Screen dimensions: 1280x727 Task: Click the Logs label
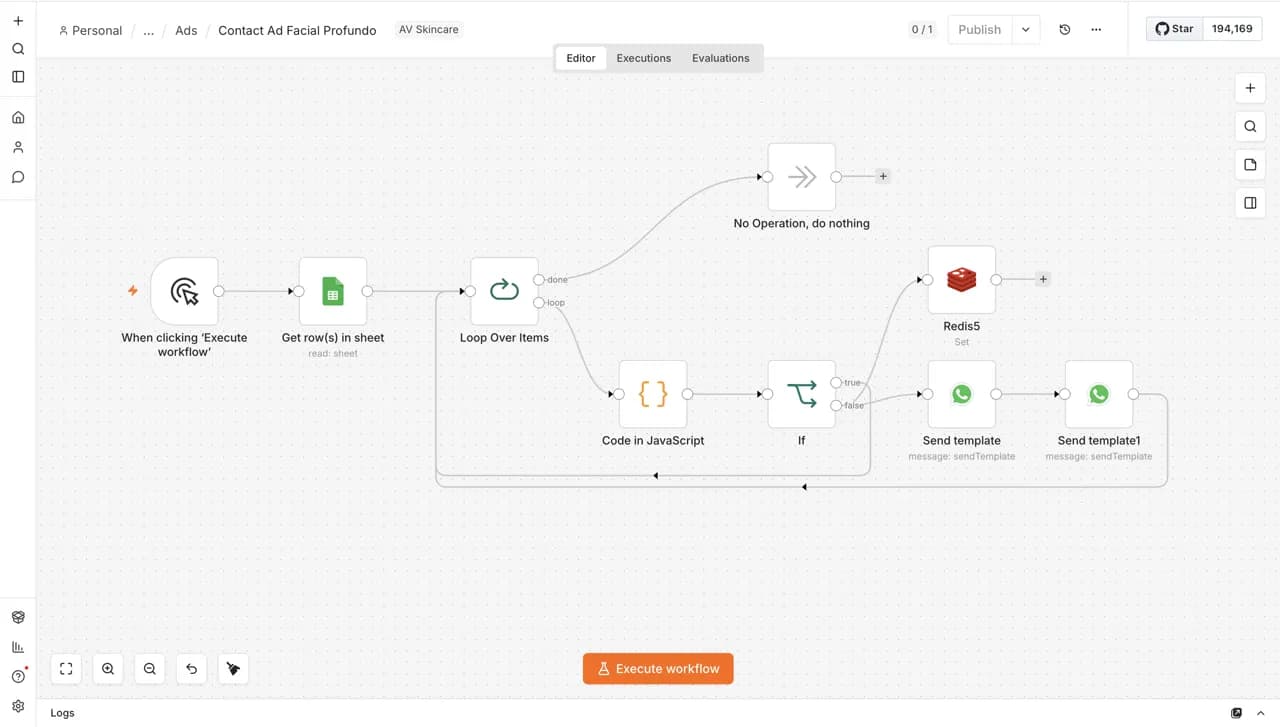(62, 713)
